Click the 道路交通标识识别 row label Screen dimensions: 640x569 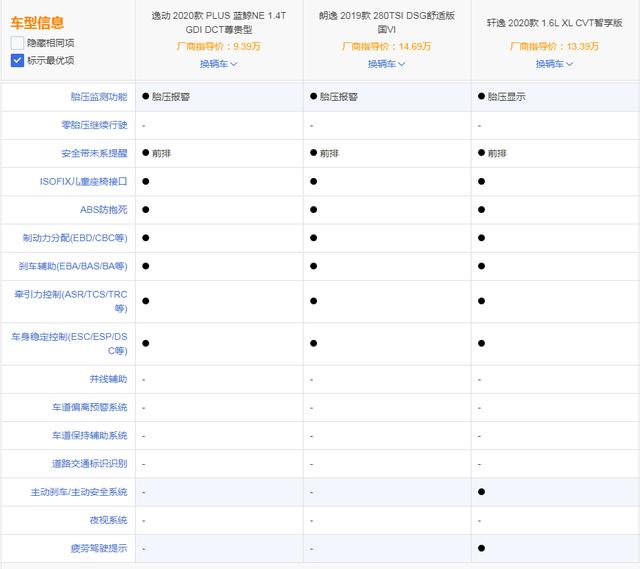89,464
